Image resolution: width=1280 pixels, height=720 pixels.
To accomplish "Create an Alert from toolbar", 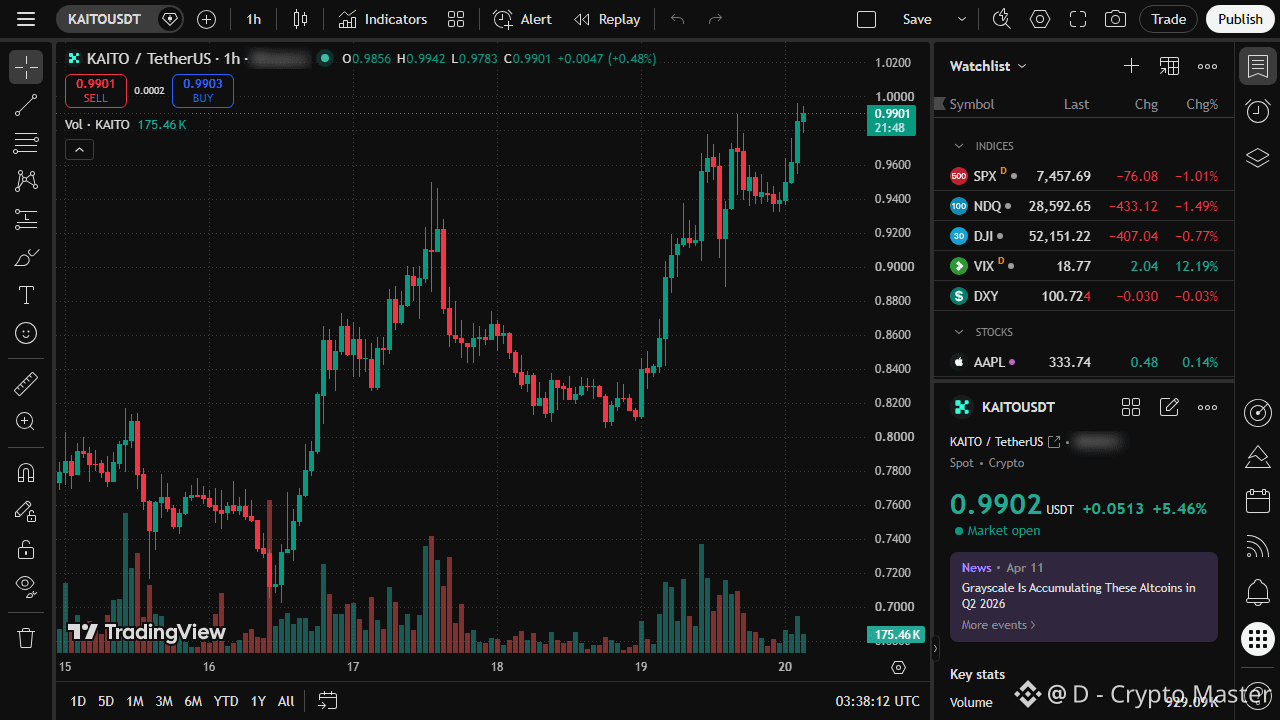I will coord(523,19).
